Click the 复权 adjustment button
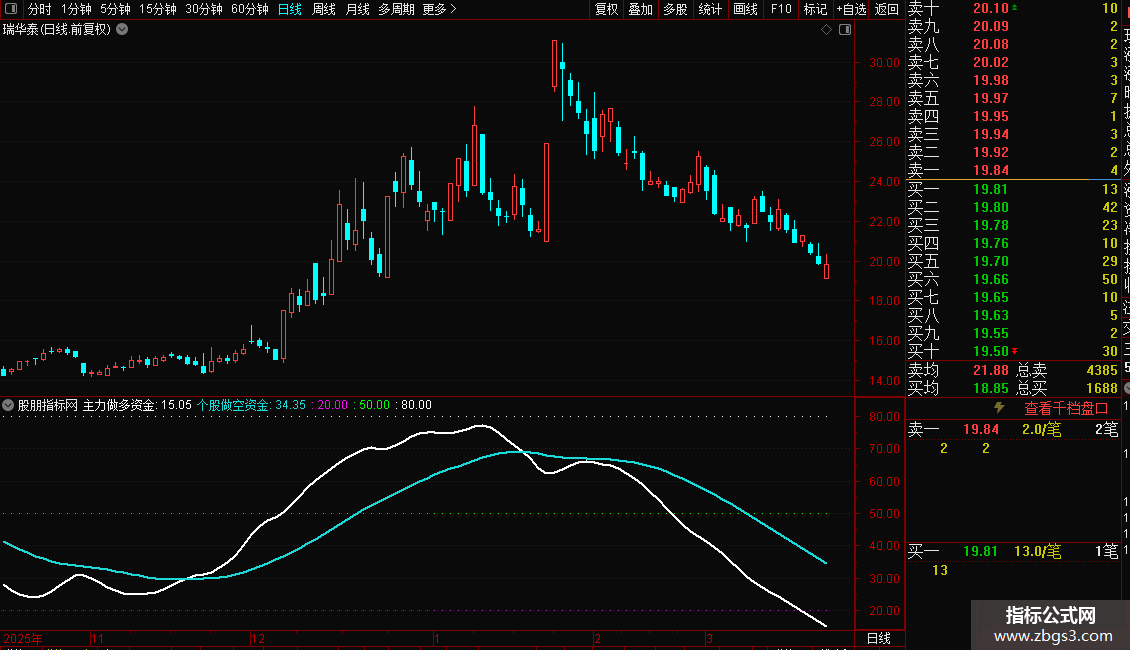 (x=607, y=9)
